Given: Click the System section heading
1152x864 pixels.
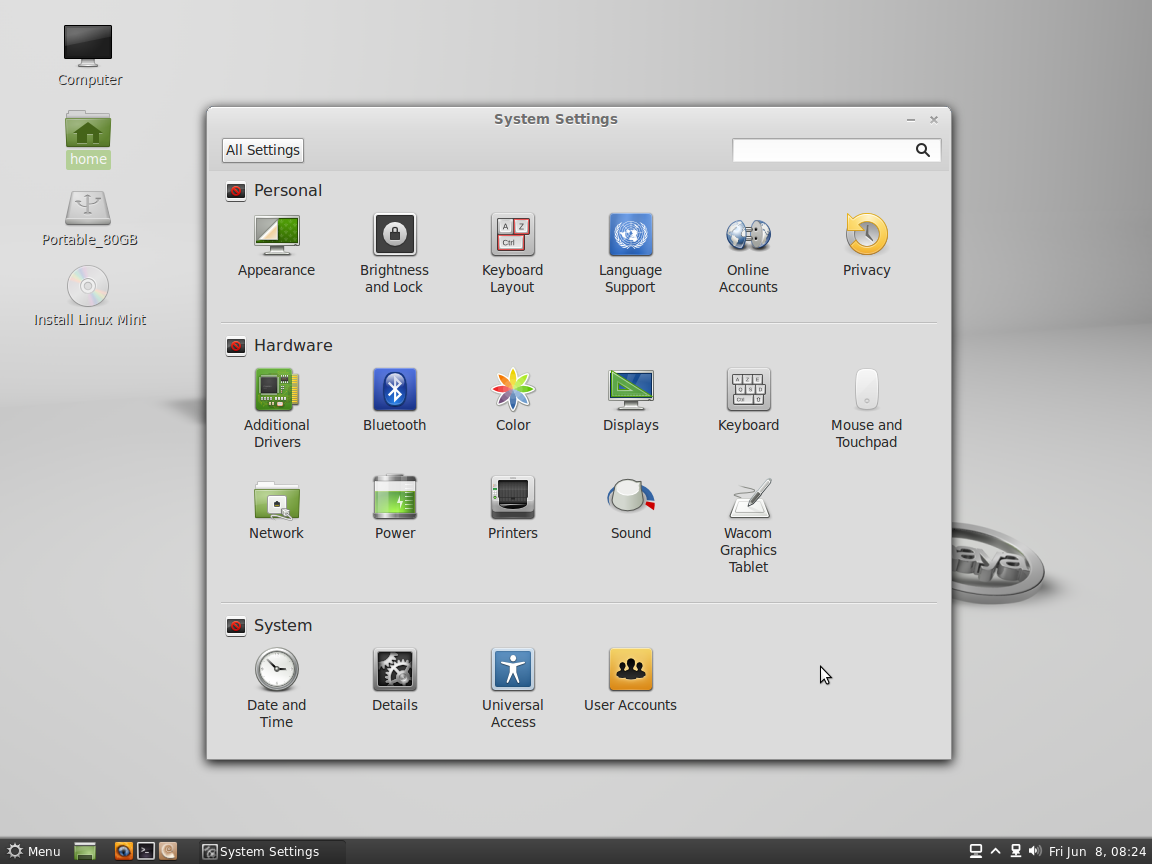Looking at the screenshot, I should click(283, 625).
